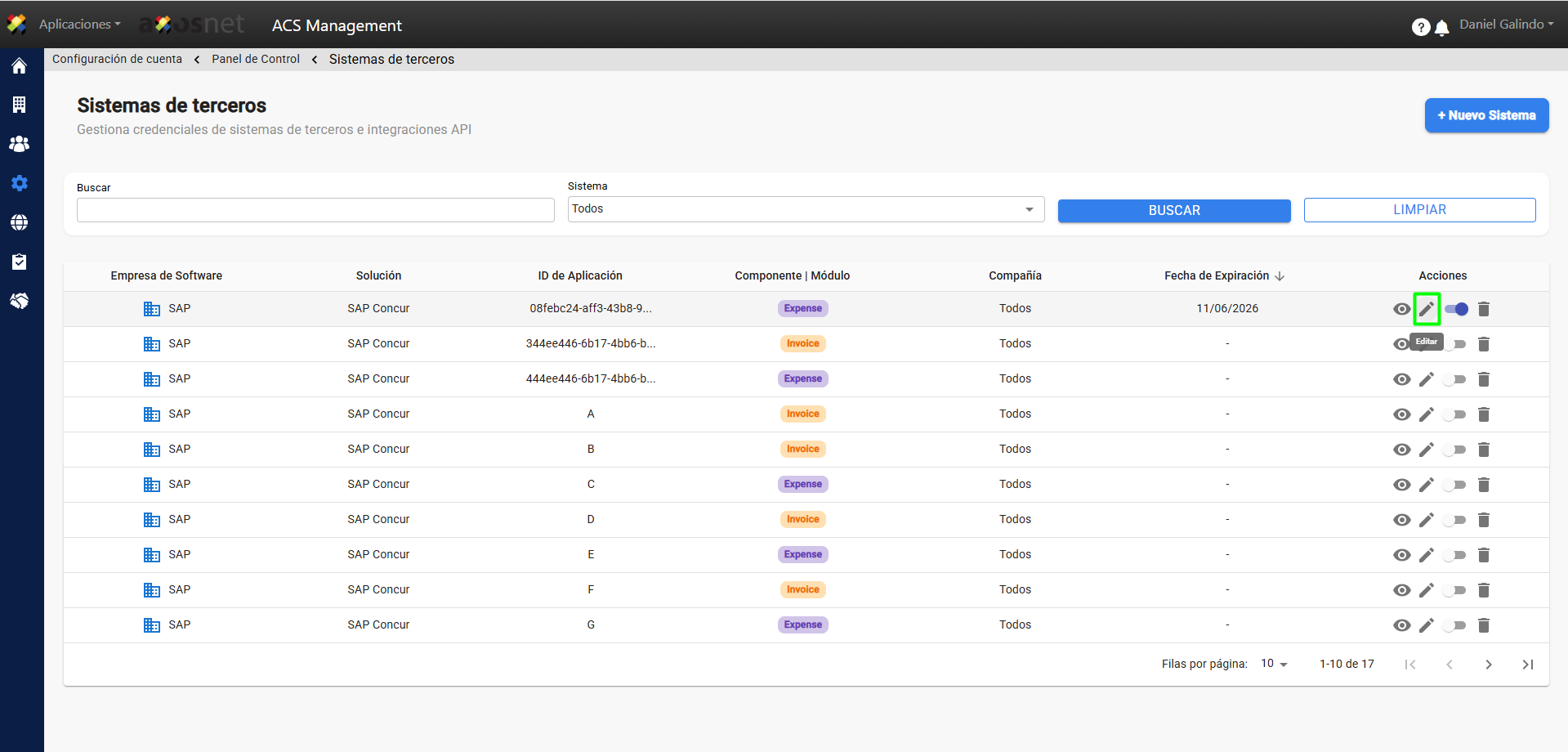Click in the Buscar text field
This screenshot has height=752, width=1568.
click(x=315, y=210)
